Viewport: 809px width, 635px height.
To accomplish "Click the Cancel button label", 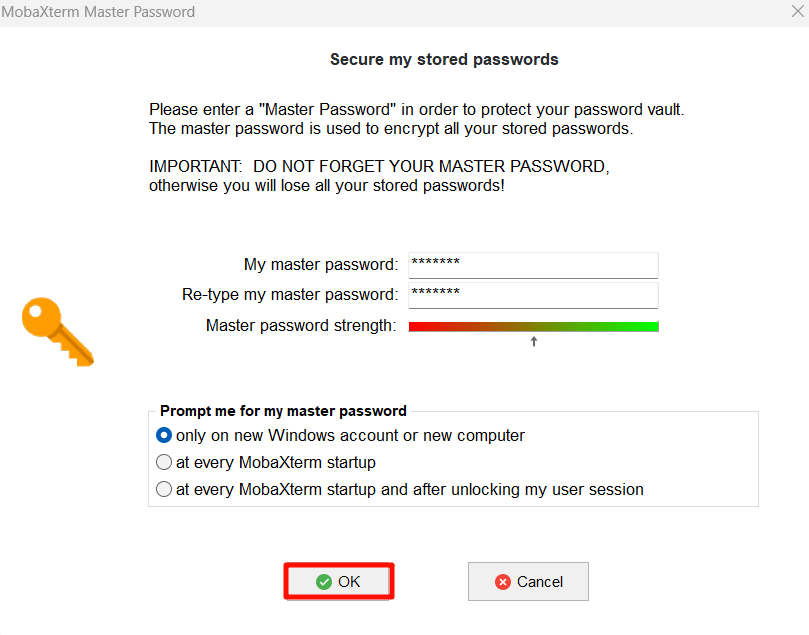I will [x=540, y=582].
